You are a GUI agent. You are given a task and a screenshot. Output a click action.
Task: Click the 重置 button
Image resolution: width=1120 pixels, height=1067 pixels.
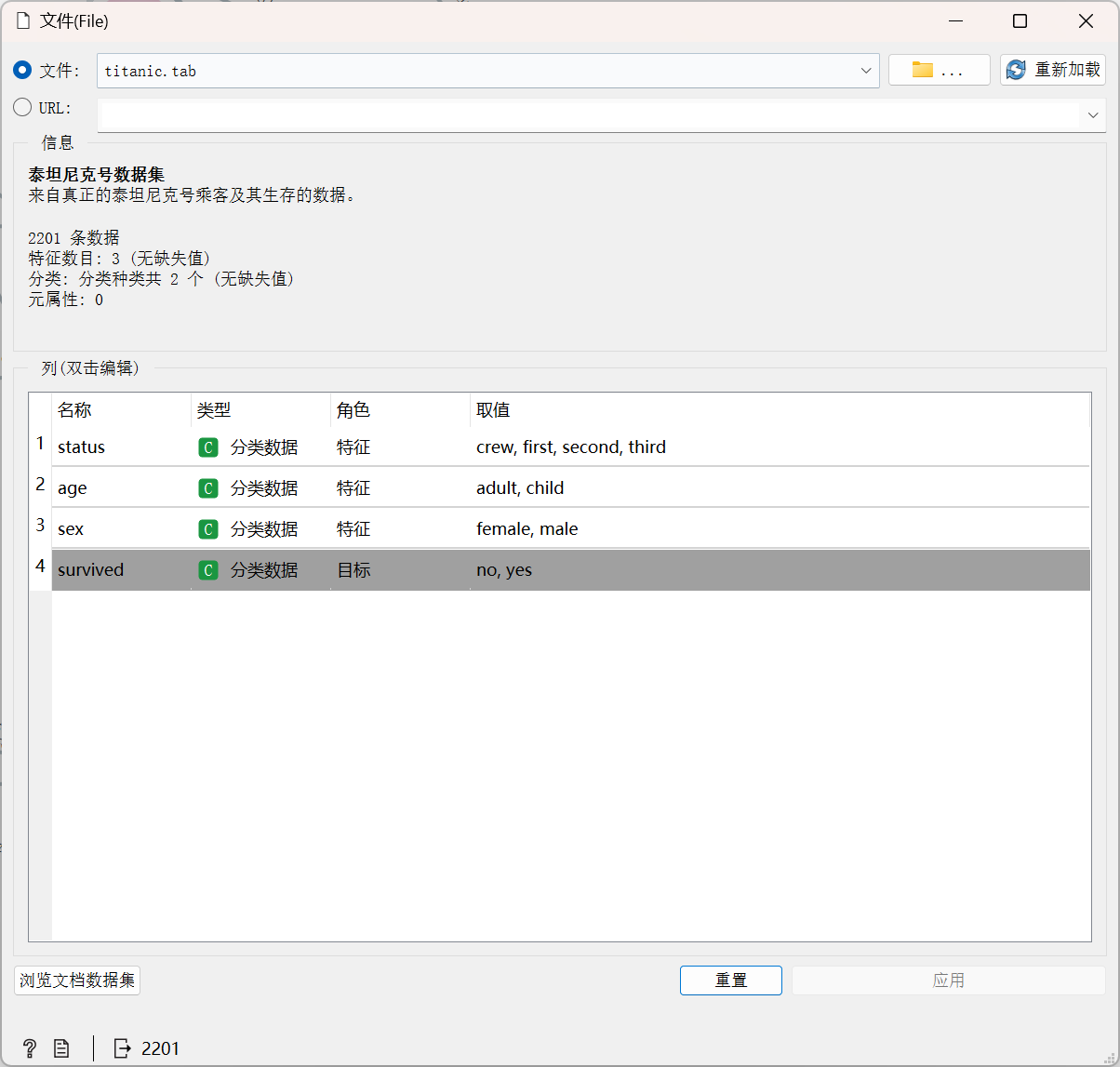pos(731,980)
